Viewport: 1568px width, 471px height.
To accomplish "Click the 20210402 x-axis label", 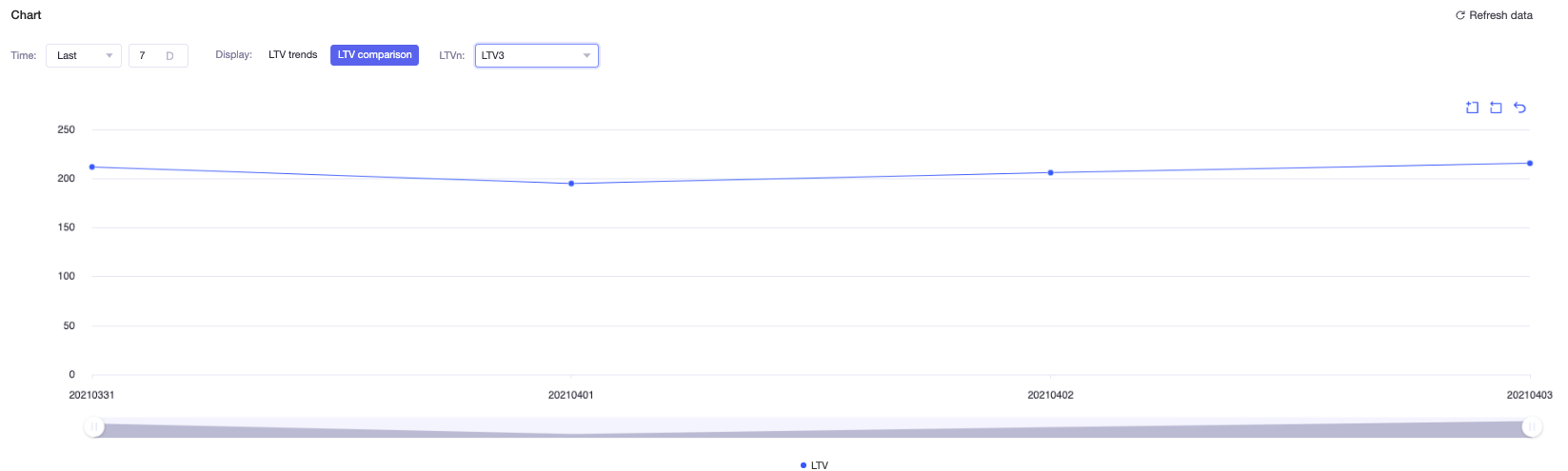I will [1050, 395].
